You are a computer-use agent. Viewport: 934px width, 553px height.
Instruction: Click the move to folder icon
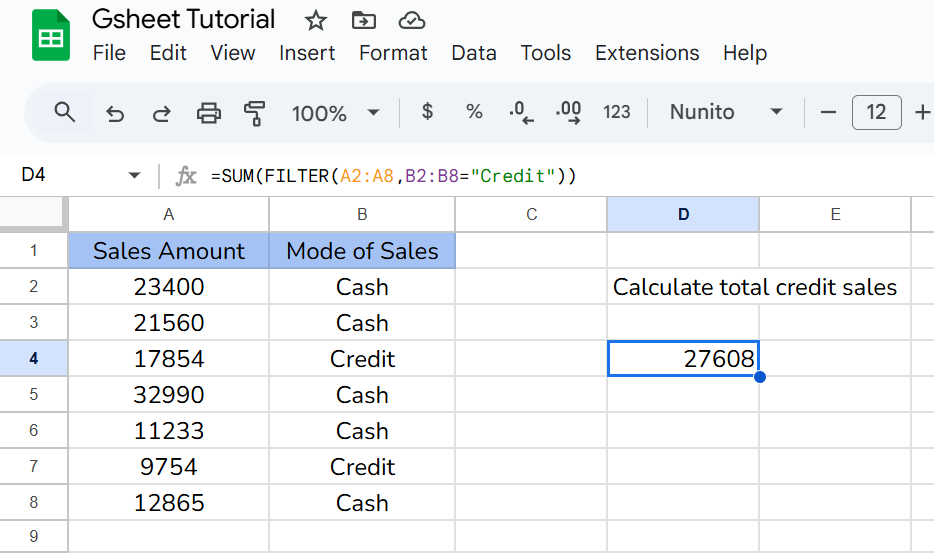(364, 21)
